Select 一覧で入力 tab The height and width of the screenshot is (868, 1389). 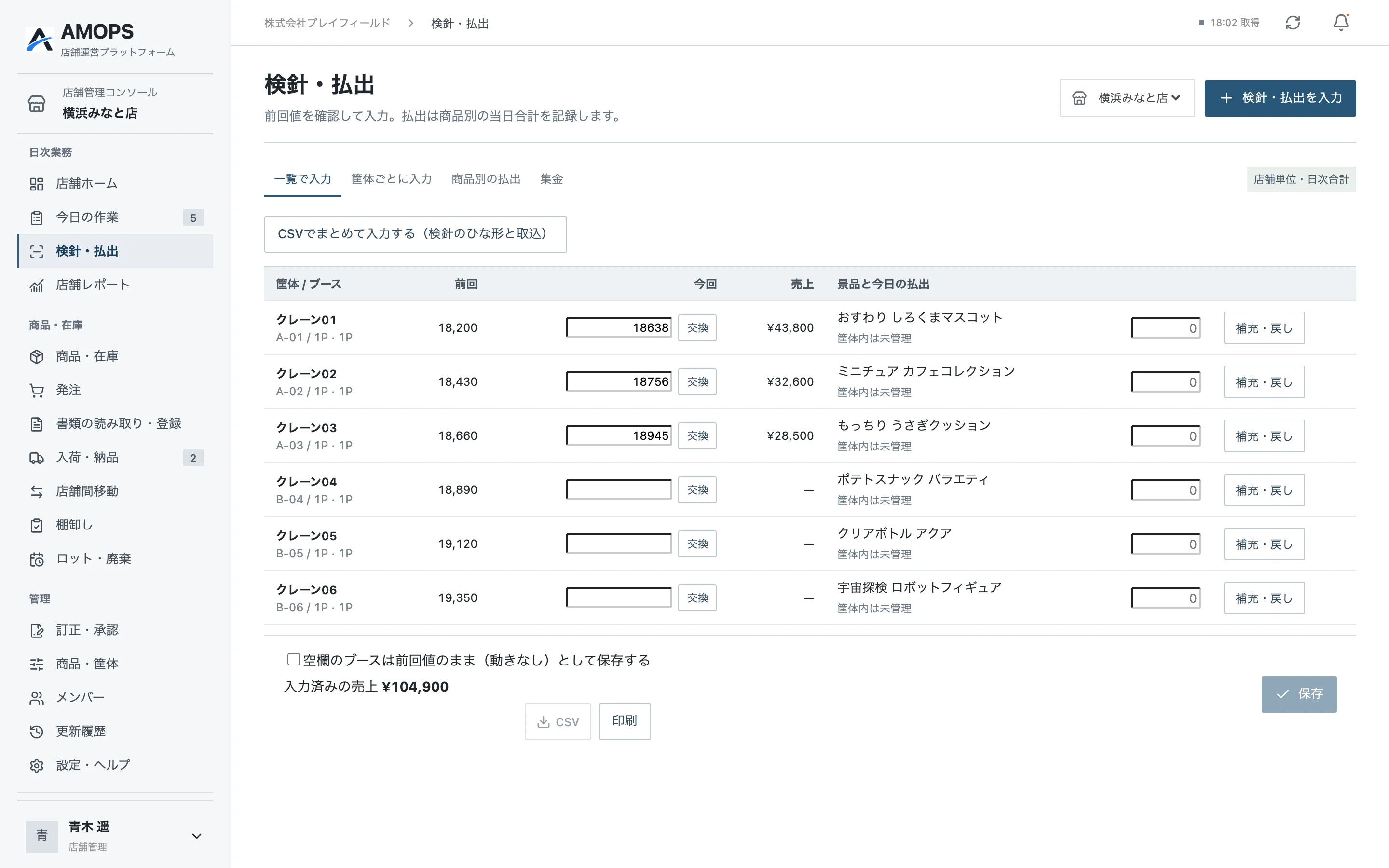[302, 179]
